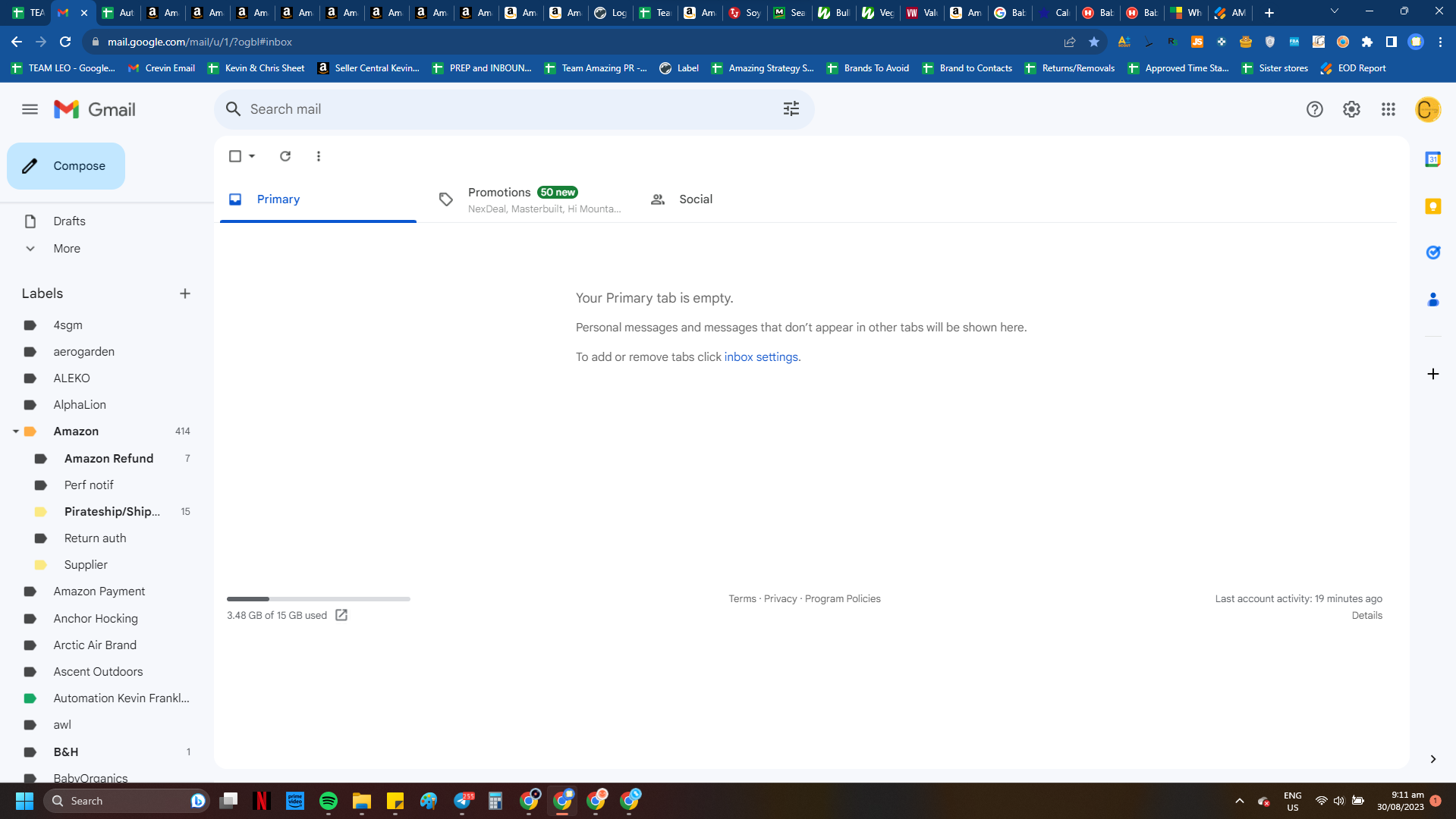Screen dimensions: 1456x819
Task: Compose a new email
Action: pos(66,166)
